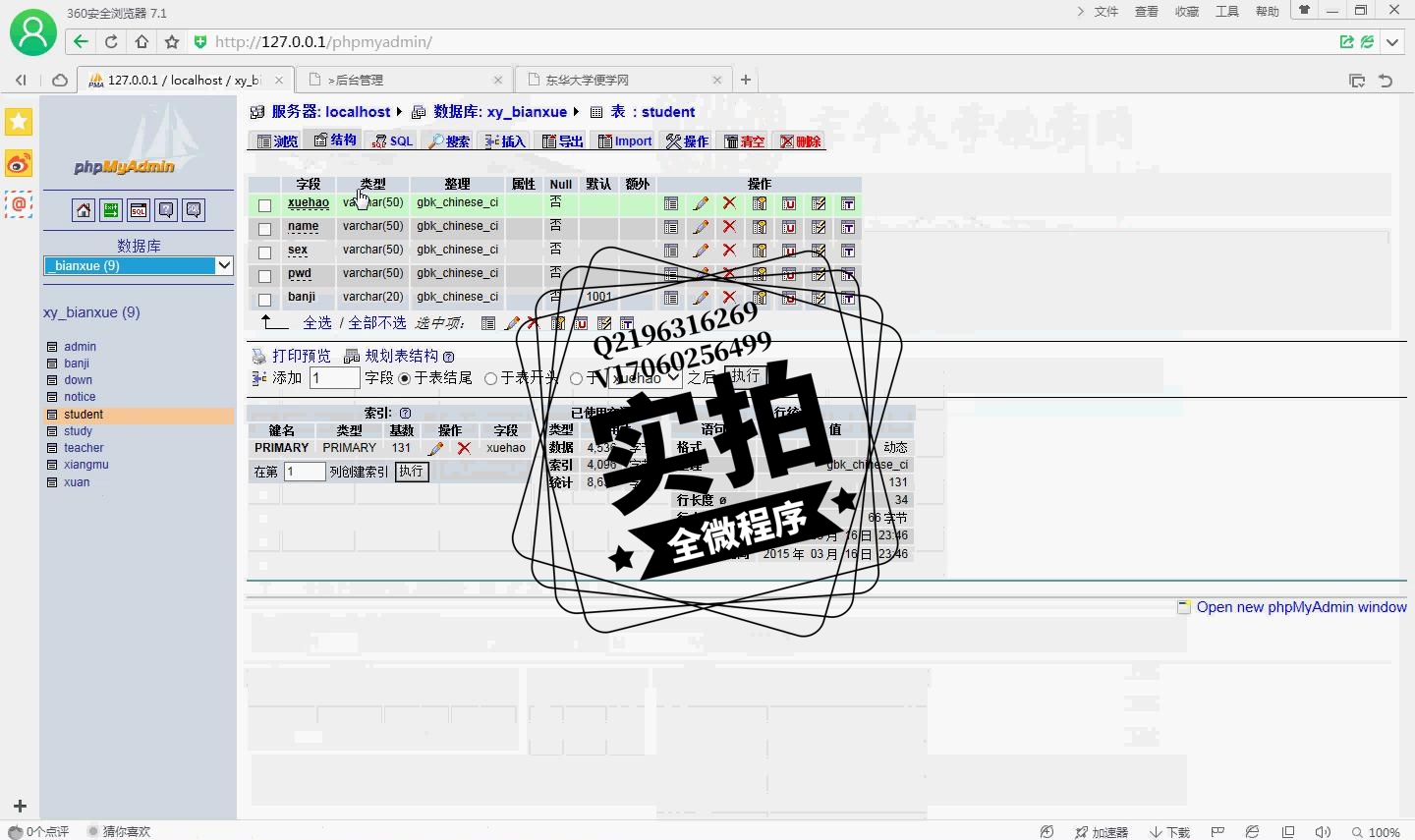Click the browser back arrow button
This screenshot has width=1415, height=840.
click(81, 41)
